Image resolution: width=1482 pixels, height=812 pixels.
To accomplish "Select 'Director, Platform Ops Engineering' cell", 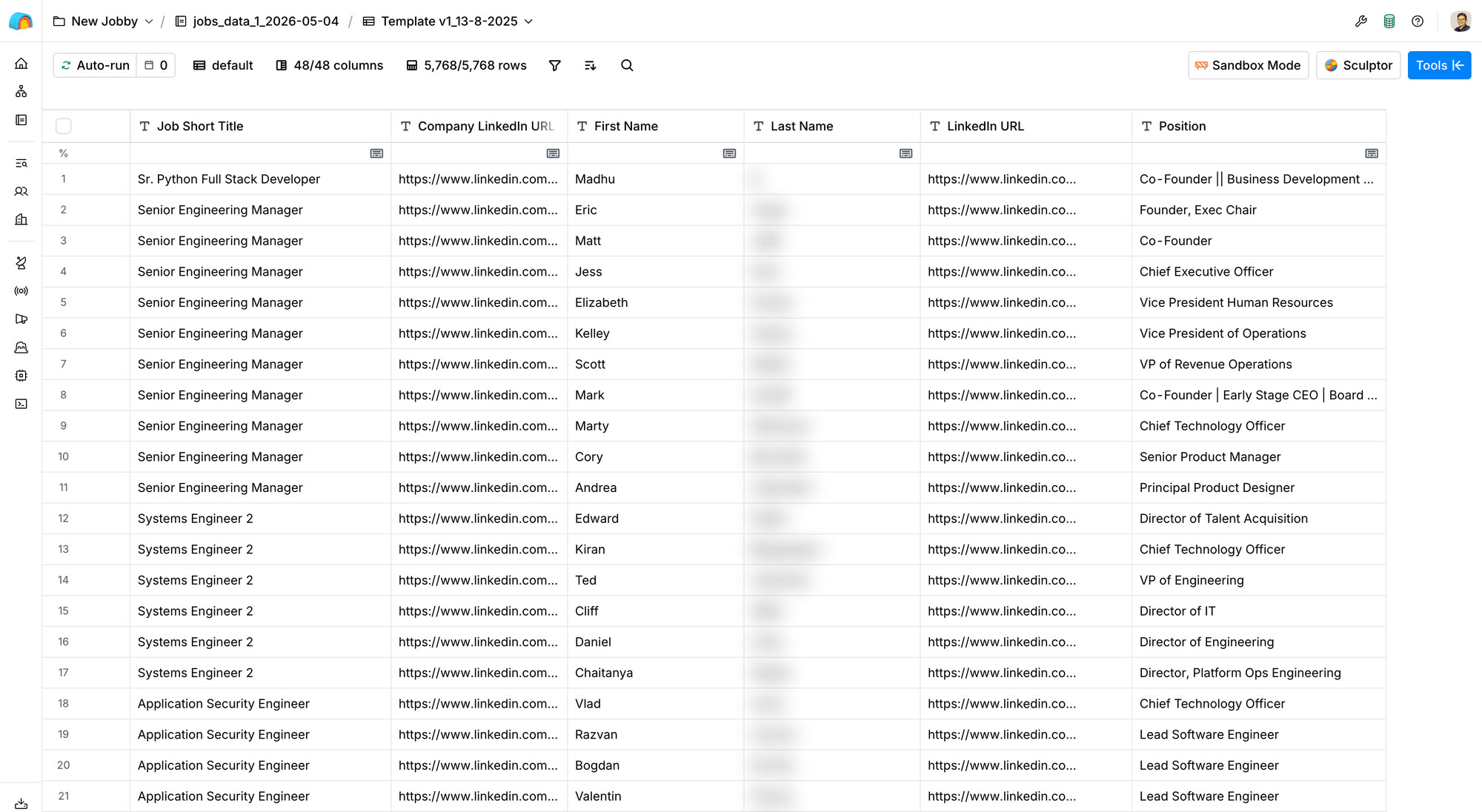I will tap(1259, 673).
